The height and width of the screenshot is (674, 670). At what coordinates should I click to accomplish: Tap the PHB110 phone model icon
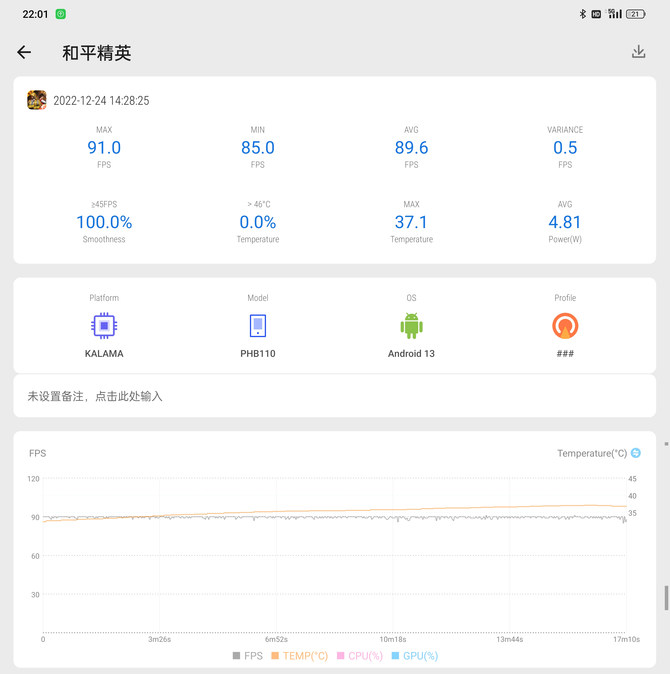[258, 326]
